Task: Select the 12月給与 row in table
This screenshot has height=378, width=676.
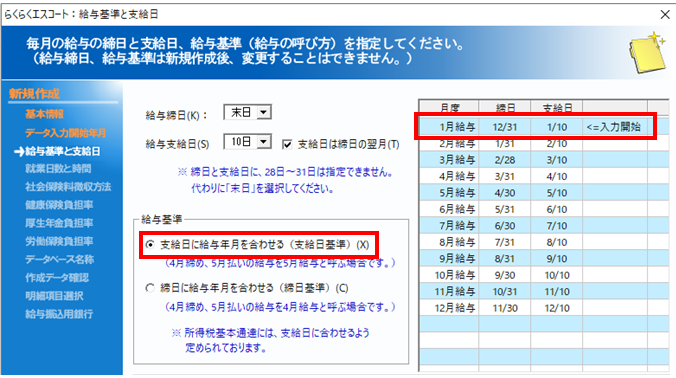Action: [544, 308]
